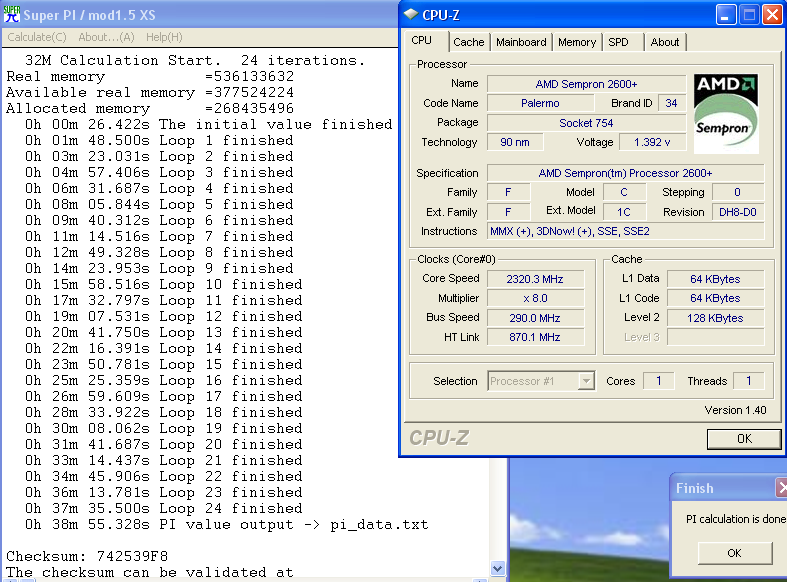Click the L1 Data value 64 KBytes
The height and width of the screenshot is (582, 787).
tap(715, 279)
